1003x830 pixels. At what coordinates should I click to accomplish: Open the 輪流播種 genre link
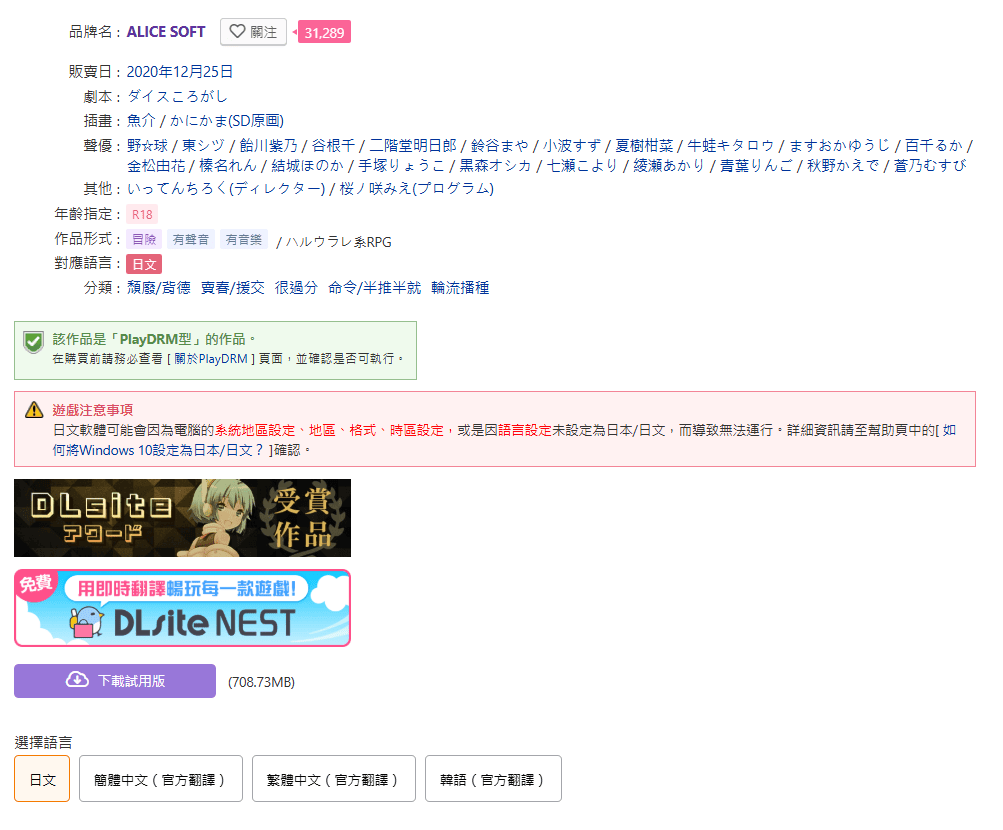point(461,288)
